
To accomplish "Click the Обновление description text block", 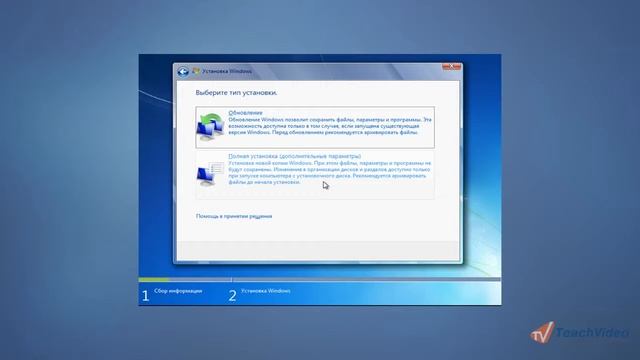I will pos(330,126).
